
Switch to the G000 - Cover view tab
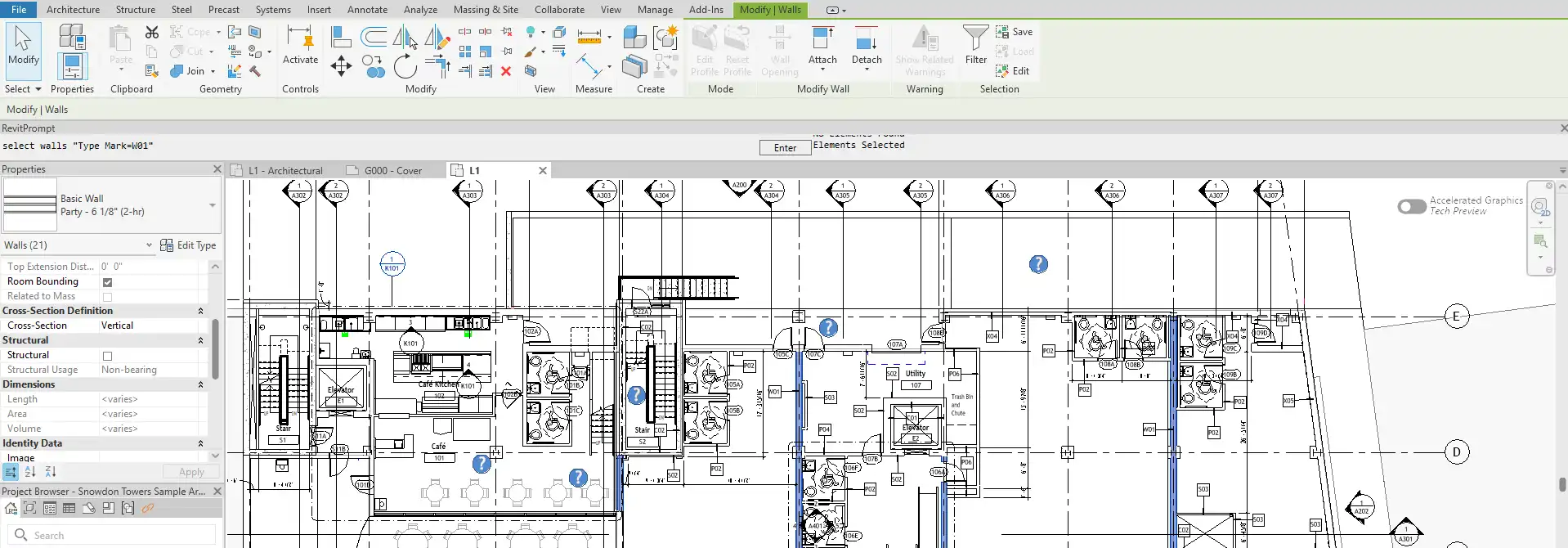392,171
